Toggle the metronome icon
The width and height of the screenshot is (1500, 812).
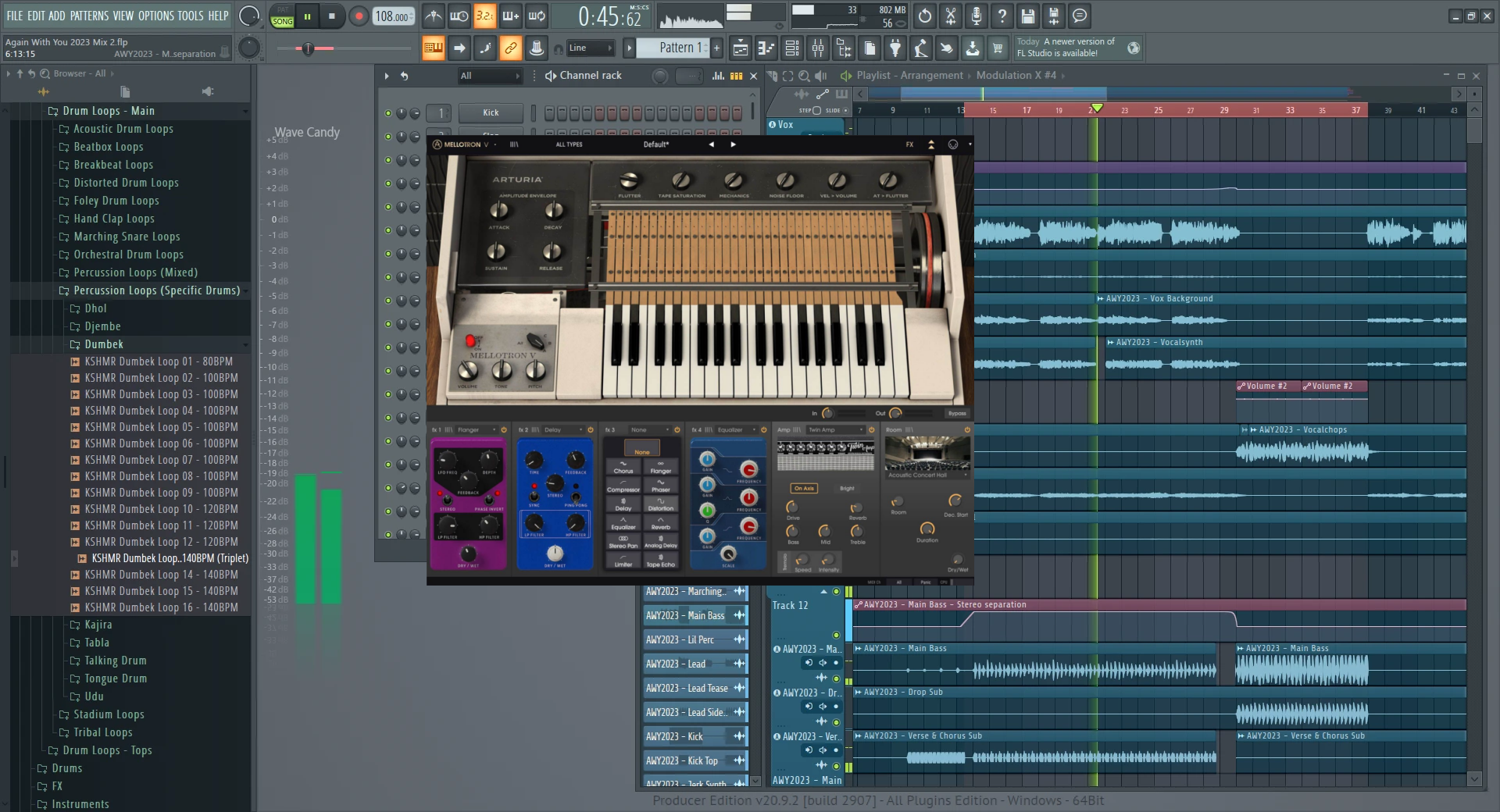pyautogui.click(x=434, y=16)
